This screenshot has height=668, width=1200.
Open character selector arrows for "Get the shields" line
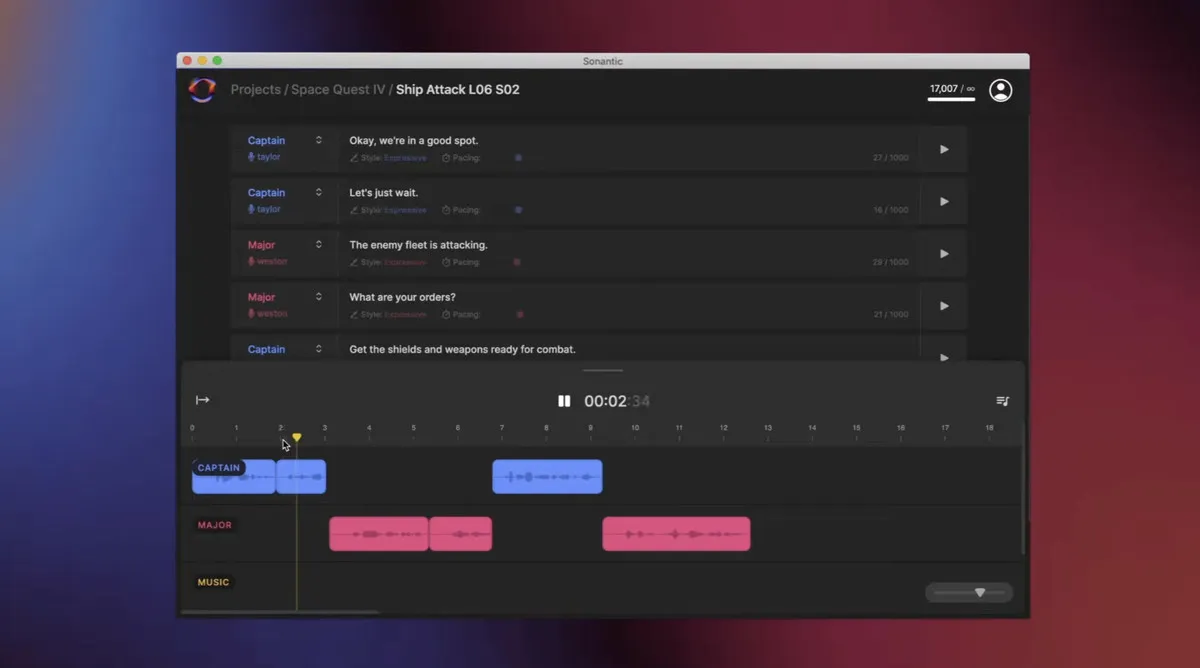(319, 349)
